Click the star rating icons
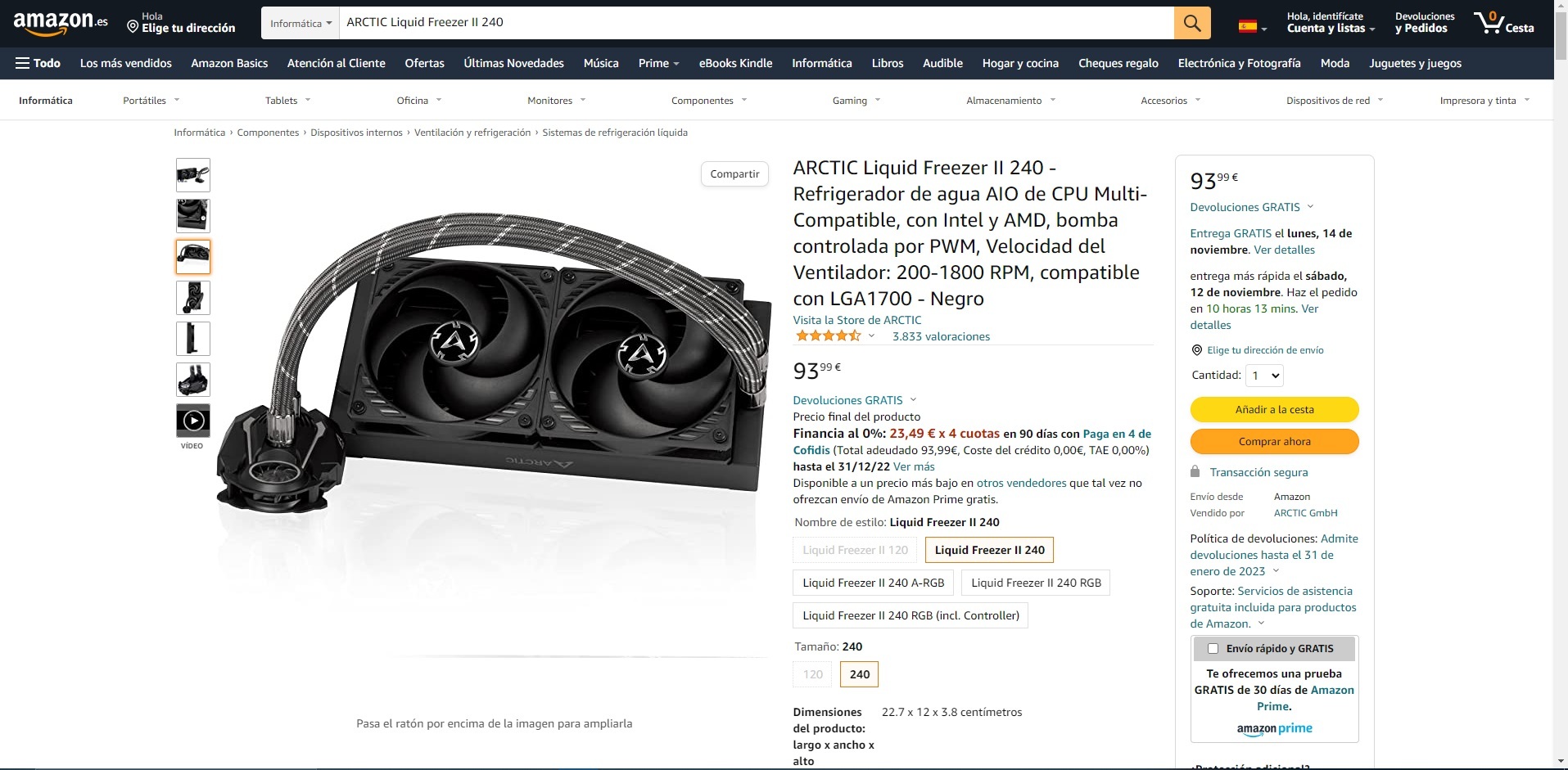The image size is (1568, 770). [828, 336]
